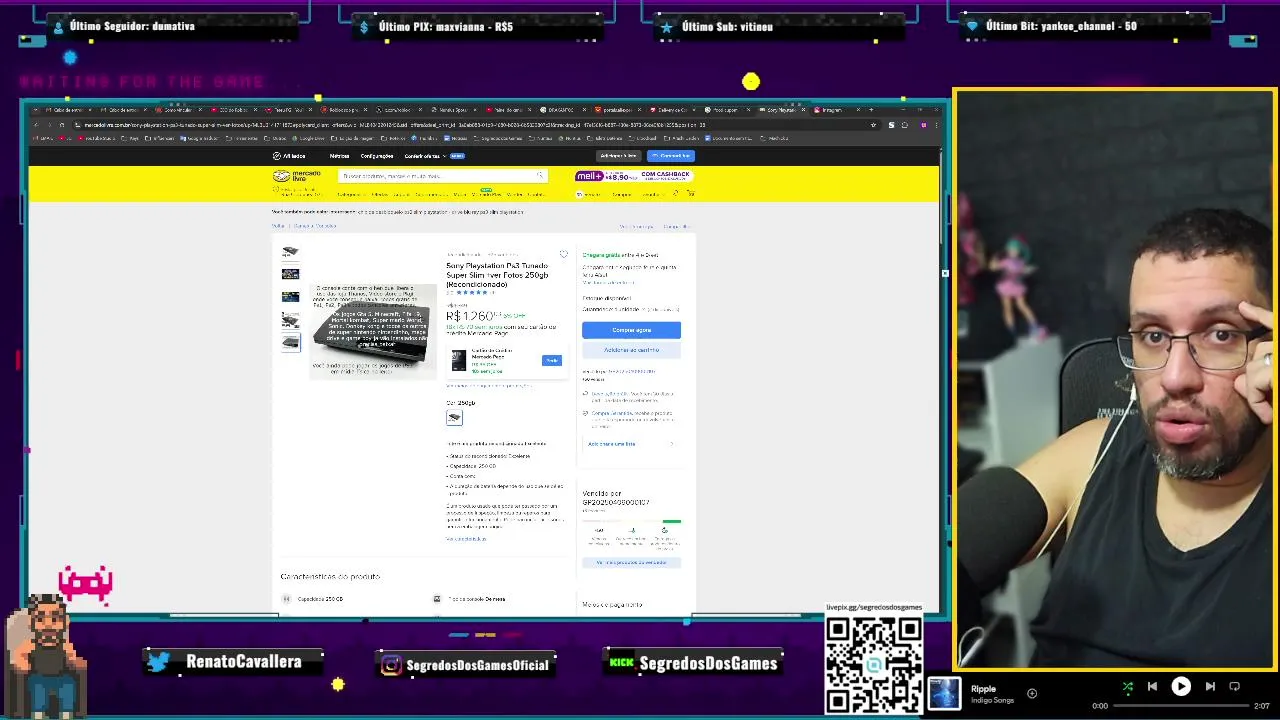Image resolution: width=1280 pixels, height=720 pixels.
Task: Click the Instagram icon in overlay
Action: click(x=392, y=665)
